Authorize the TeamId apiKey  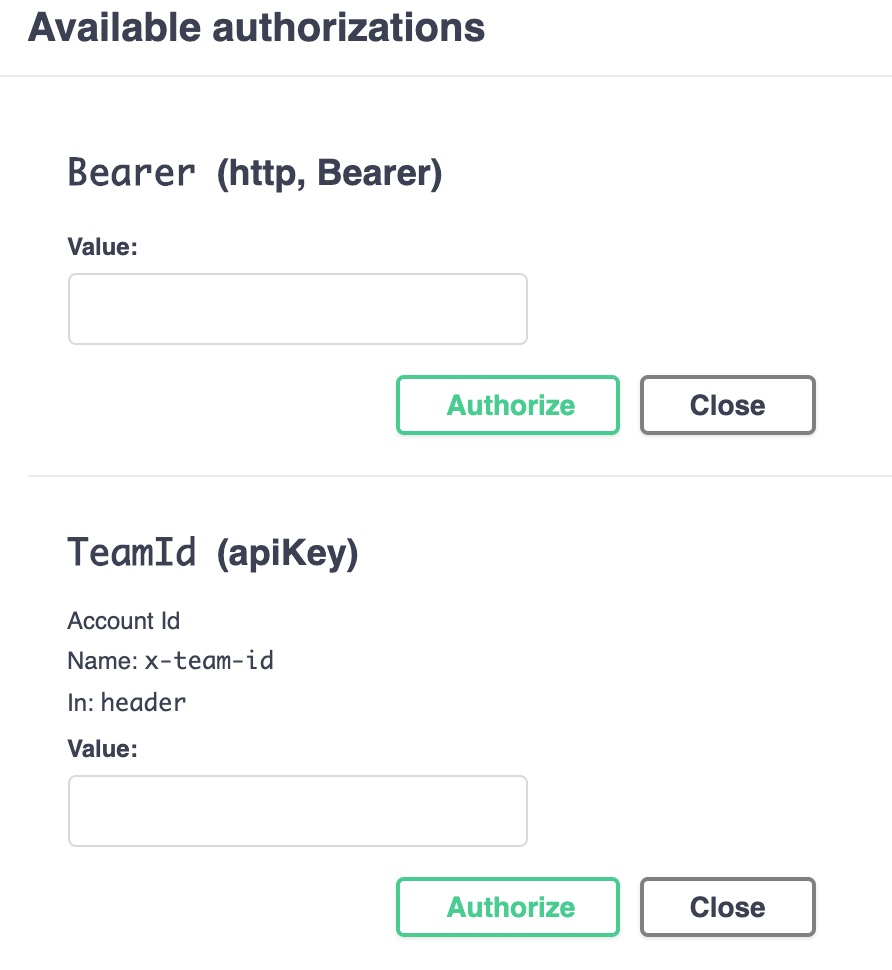coord(508,907)
